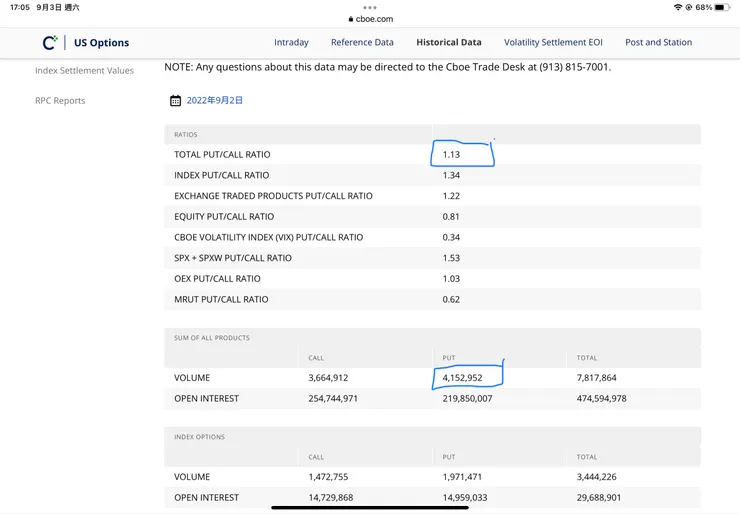Screen dimensions: 740x514
Task: Click the put volume value 4,152,952
Action: [462, 378]
